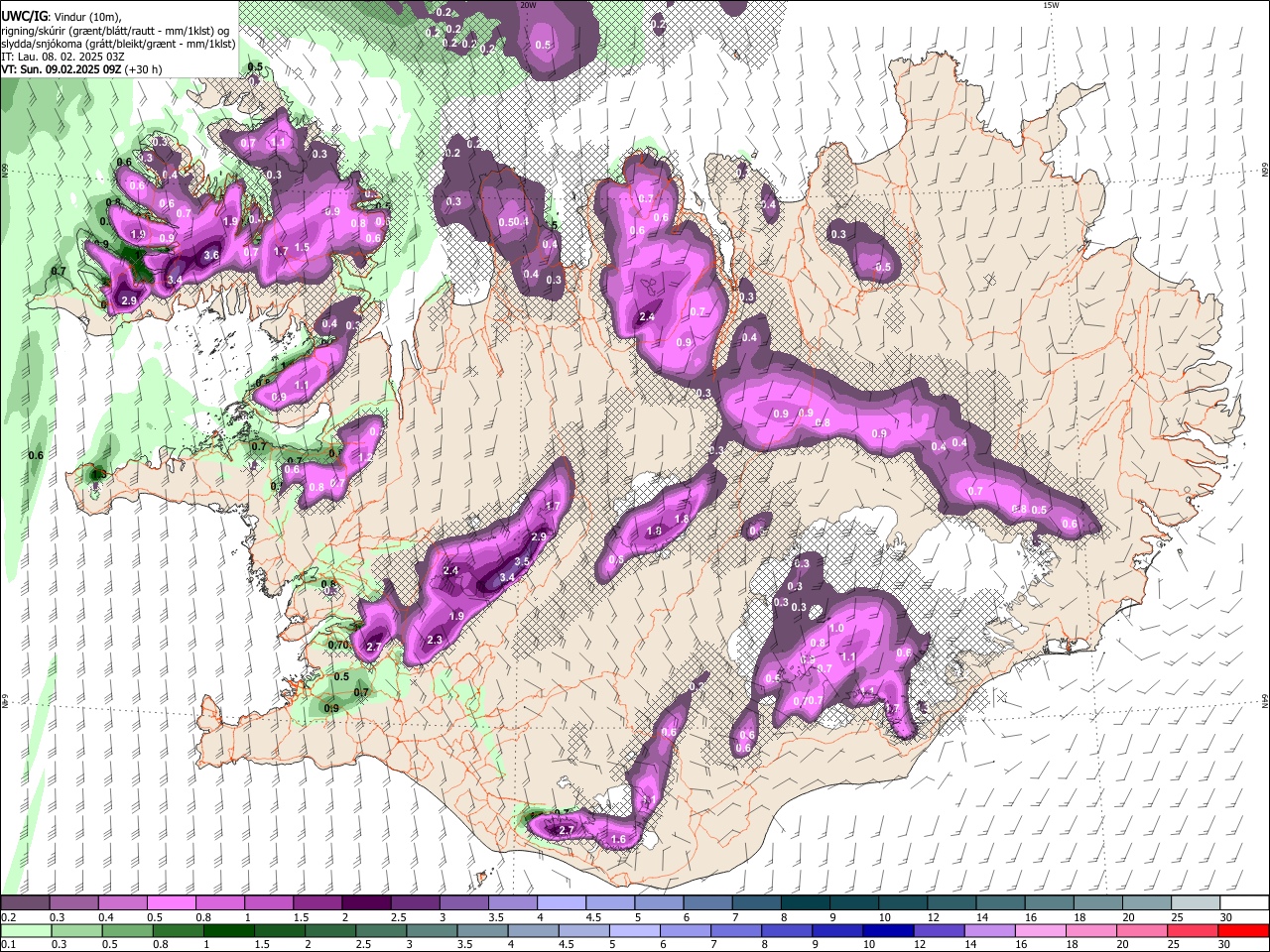
Task: Click the bright red 30 swatch in lower legend row
Action: point(1243,930)
